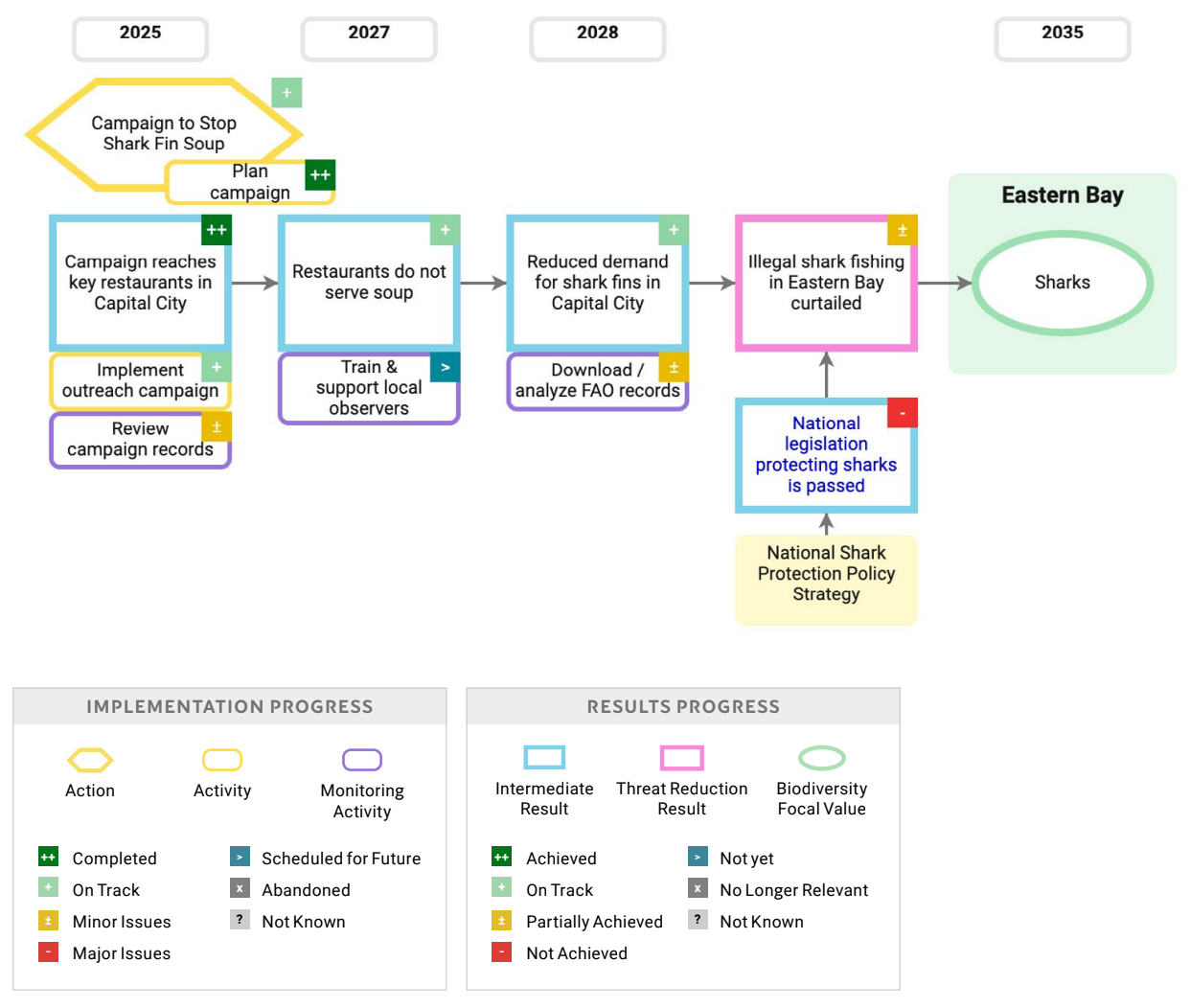Select Implement outreach campaign activity
Image resolution: width=1190 pixels, height=1008 pixels.
[140, 380]
